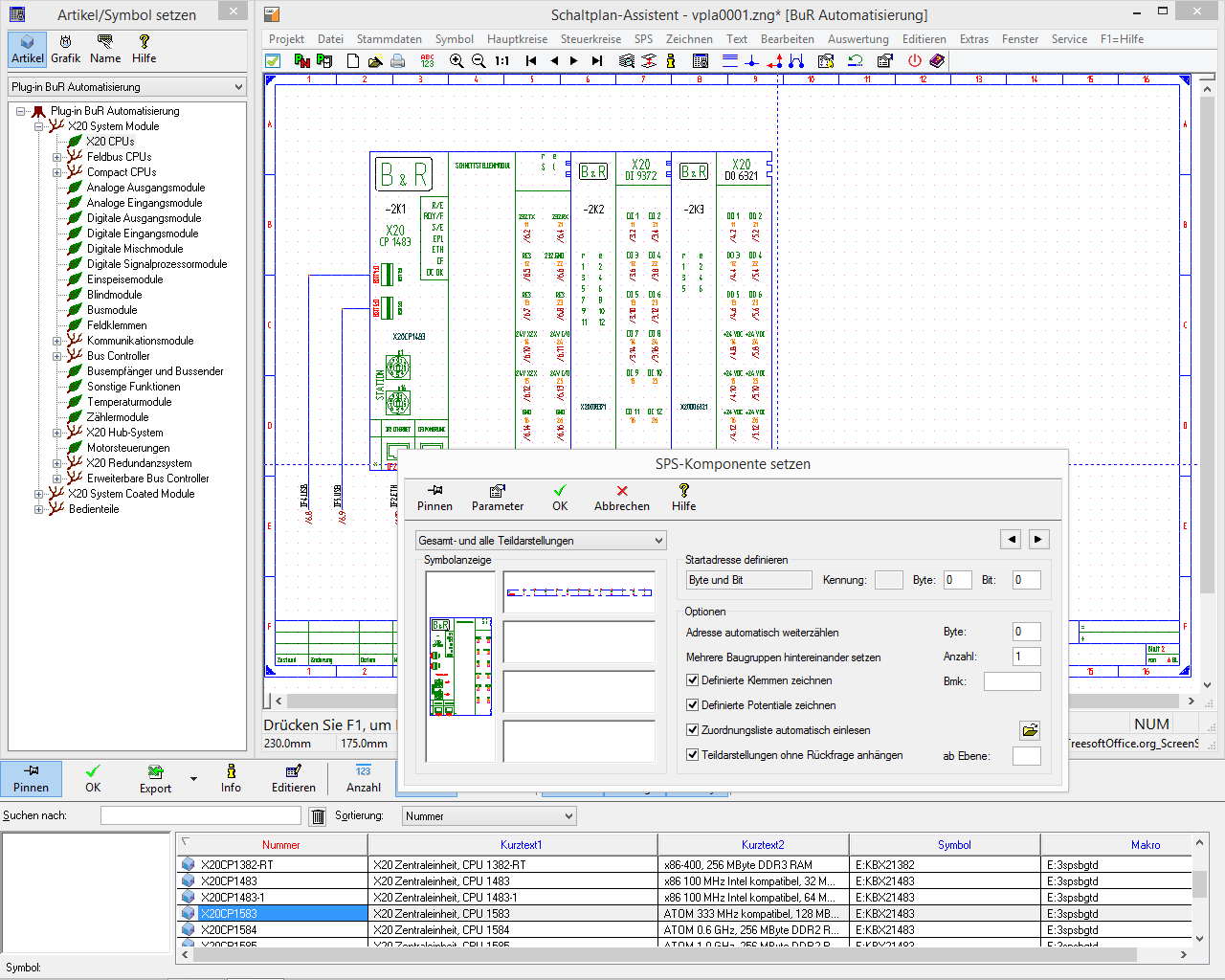Click Pinnen icon in SPS dialog
Image resolution: width=1225 pixels, height=980 pixels.
point(434,498)
